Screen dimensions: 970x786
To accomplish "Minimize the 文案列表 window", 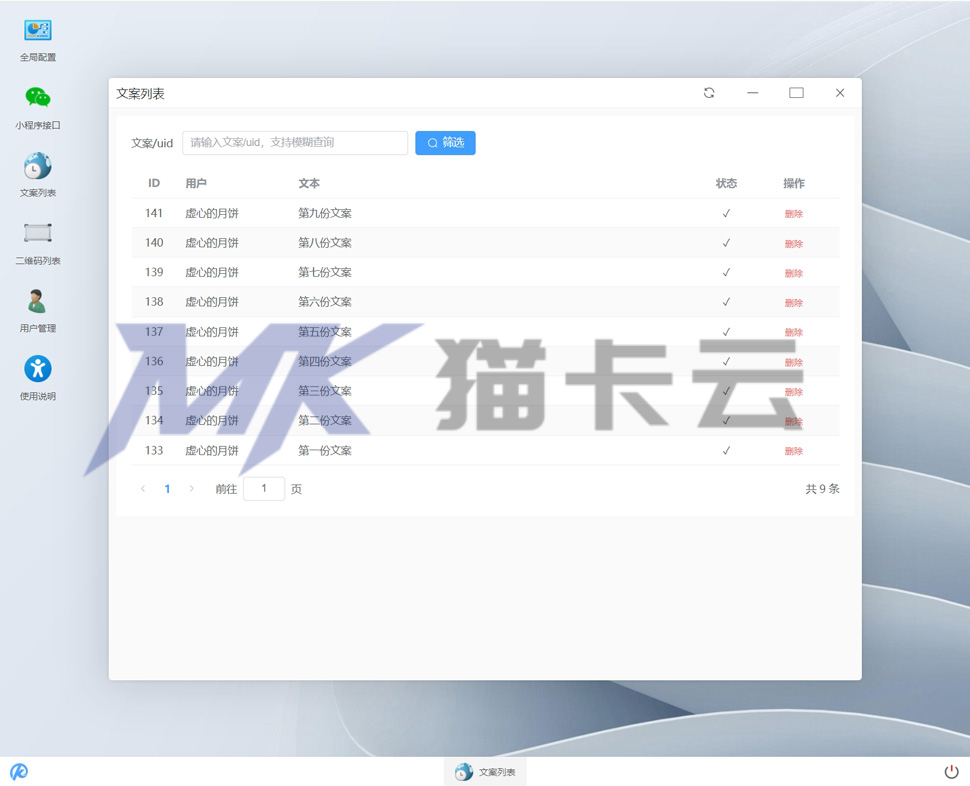I will tap(753, 93).
